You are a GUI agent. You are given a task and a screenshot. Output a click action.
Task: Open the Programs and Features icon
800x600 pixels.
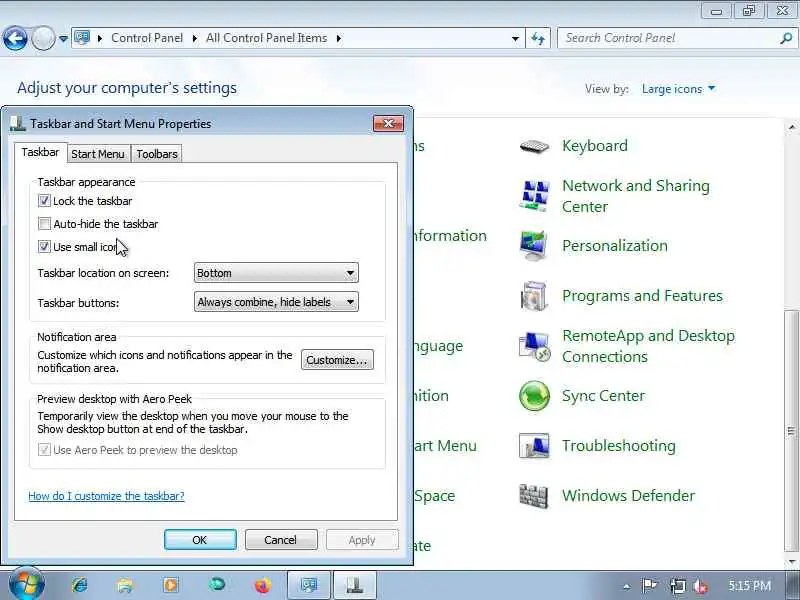point(534,295)
